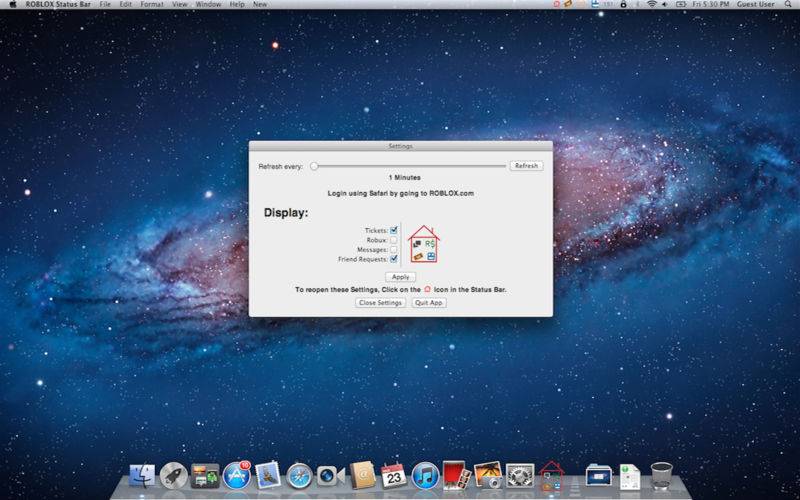Click the "1 Minutes" label

(x=405, y=178)
